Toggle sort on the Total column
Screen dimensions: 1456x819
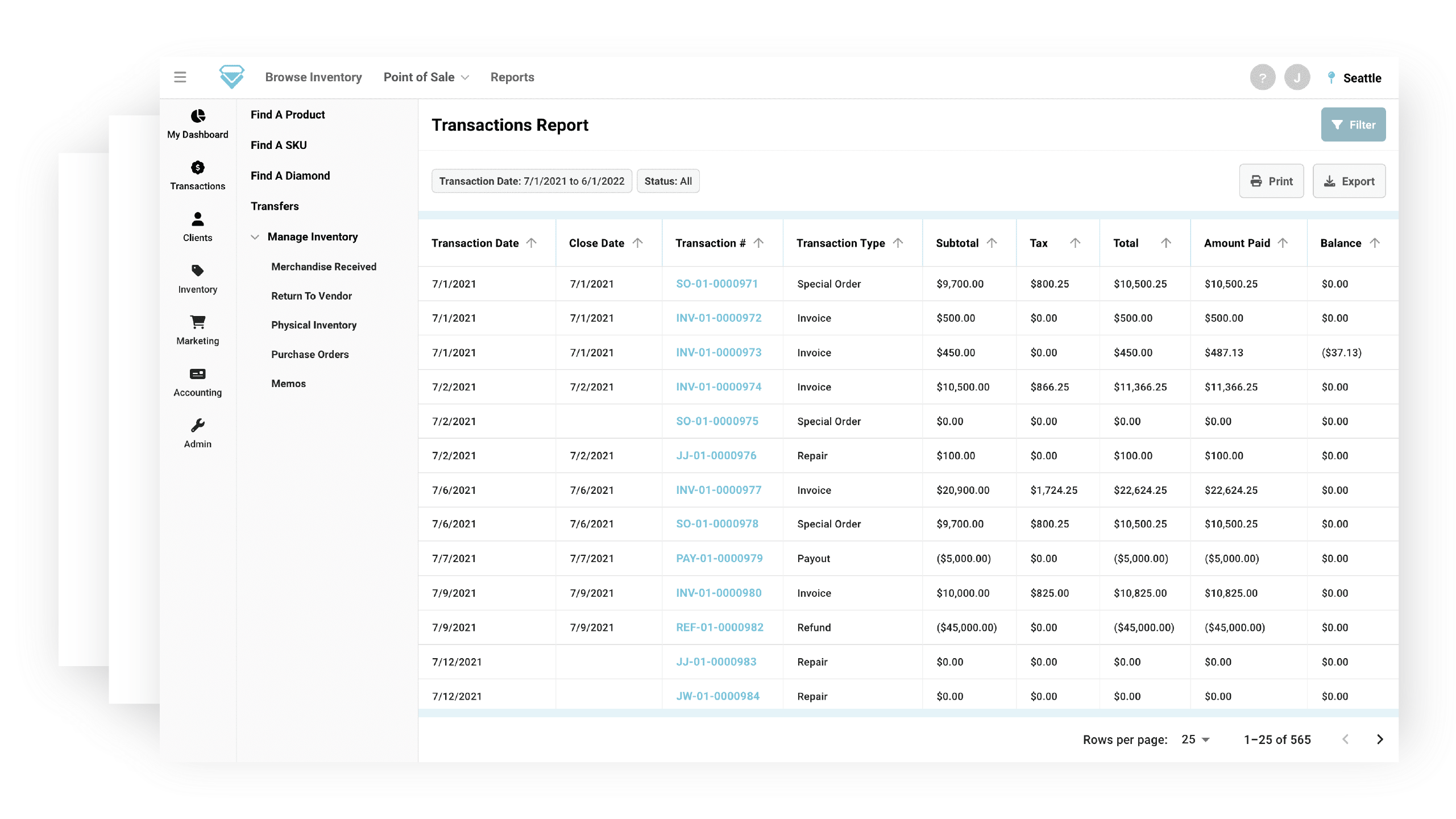[x=1166, y=242]
